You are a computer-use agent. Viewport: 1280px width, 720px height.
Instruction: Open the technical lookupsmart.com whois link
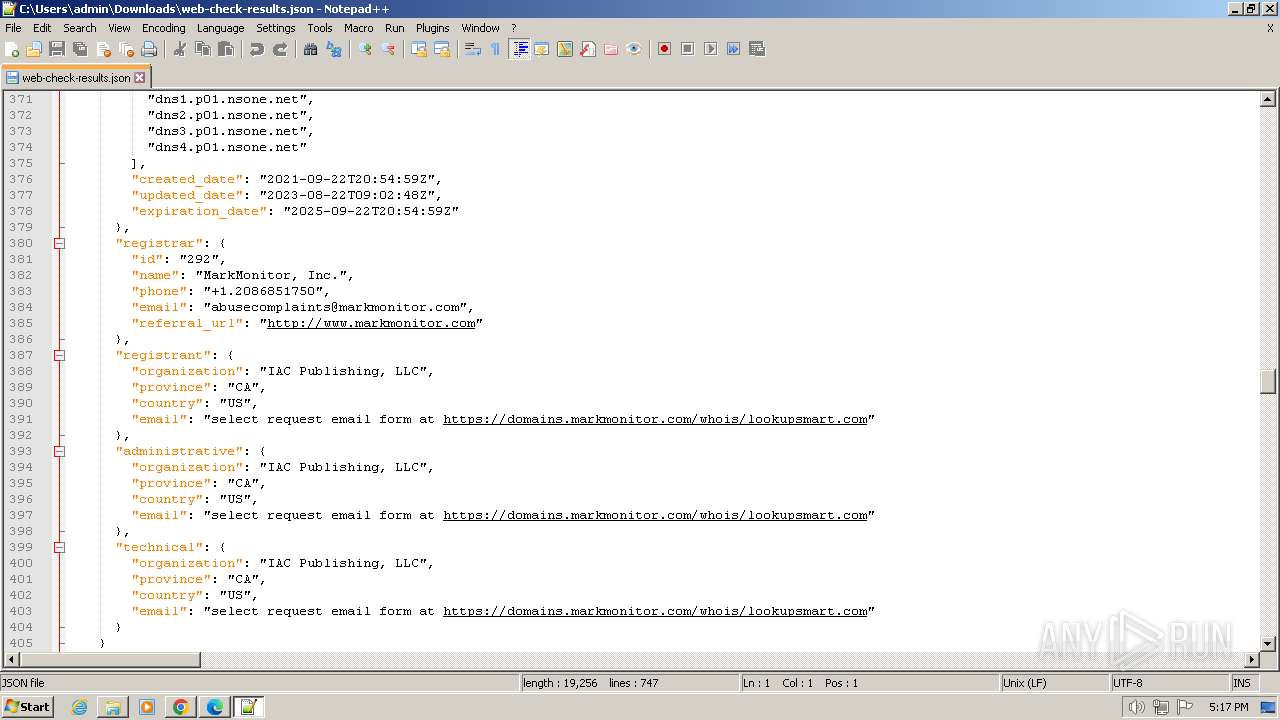click(x=655, y=611)
